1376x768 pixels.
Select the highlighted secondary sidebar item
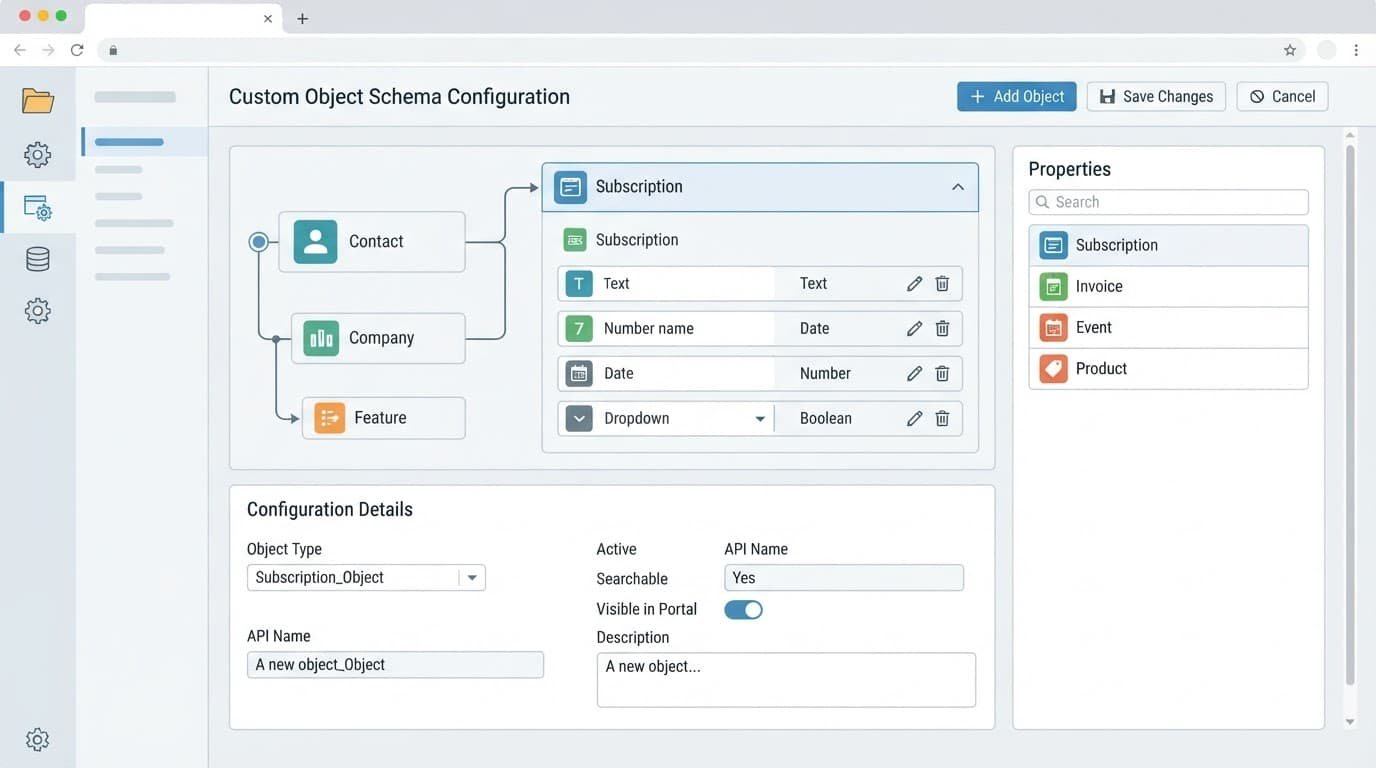(x=144, y=142)
